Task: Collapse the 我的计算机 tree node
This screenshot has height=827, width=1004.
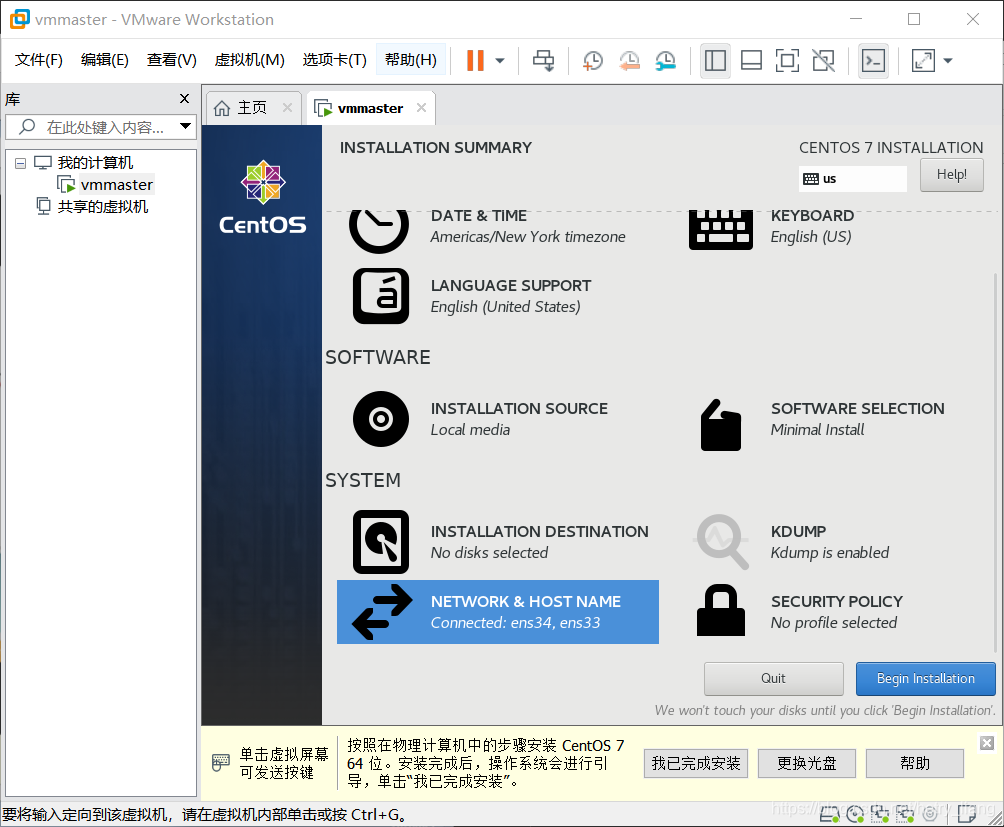Action: coord(20,163)
